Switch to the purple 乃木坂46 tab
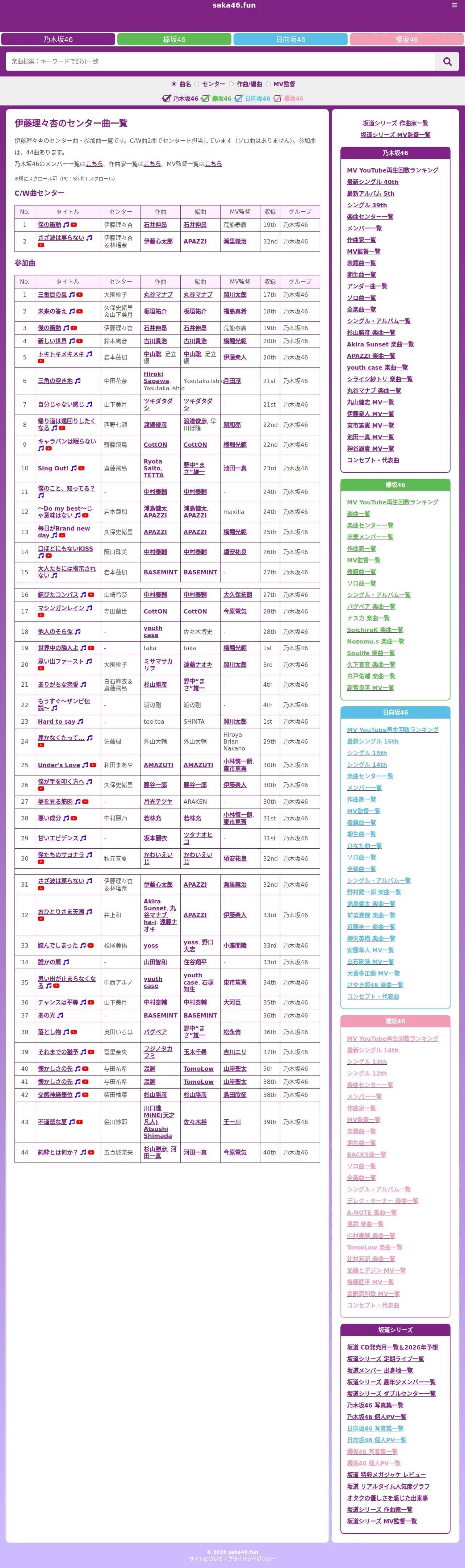The image size is (465, 1568). pos(58,39)
